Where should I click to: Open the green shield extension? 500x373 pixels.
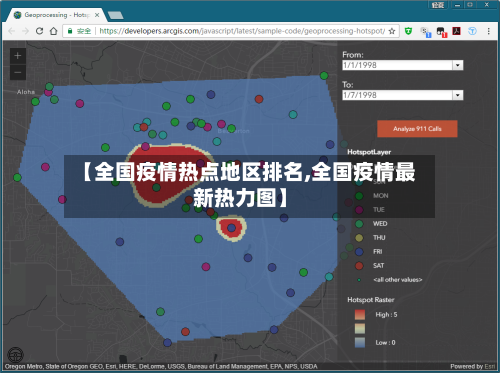(x=408, y=31)
